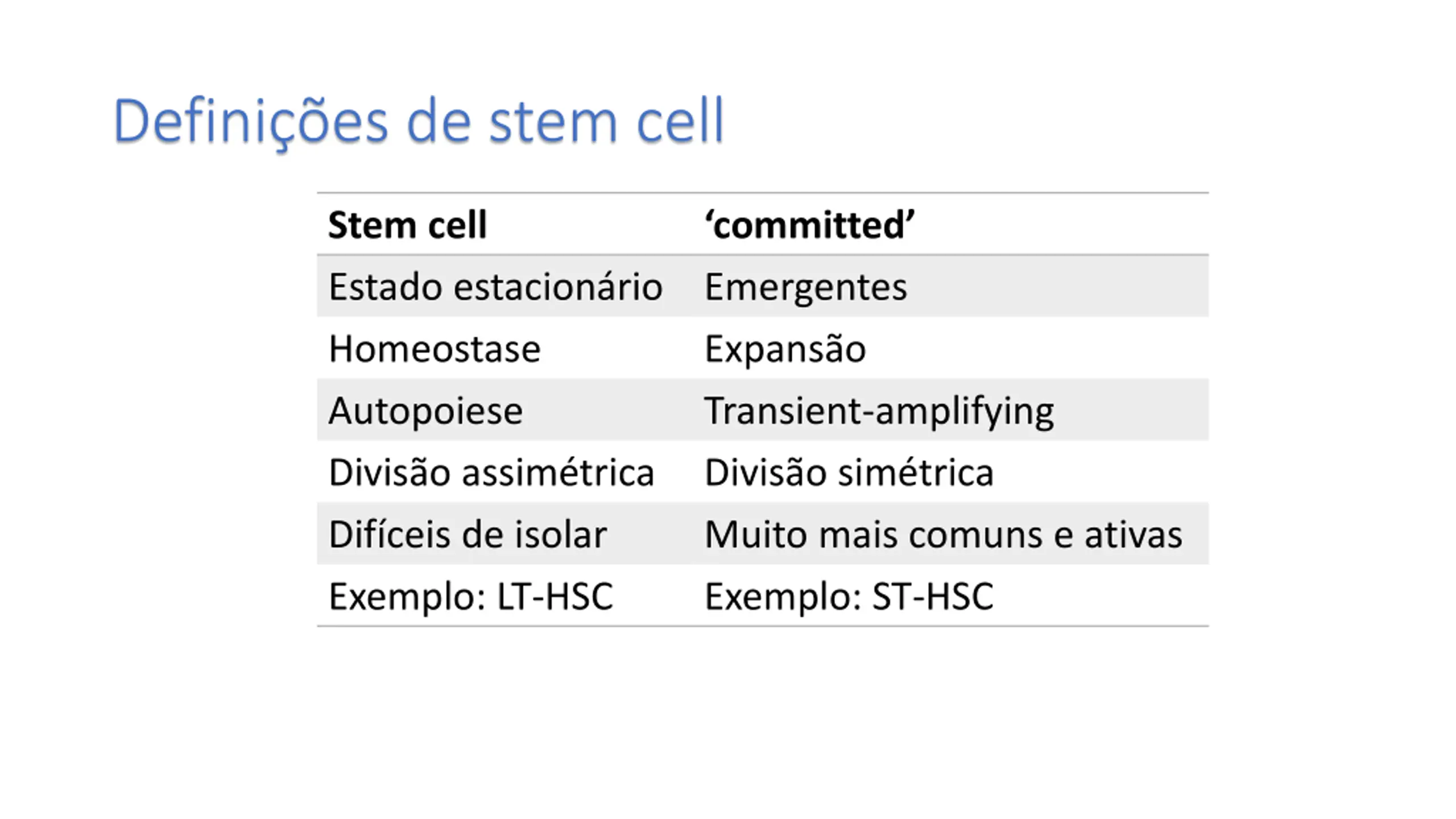1456x819 pixels.
Task: Click the 'Estado estacionário' table cell
Action: (x=505, y=286)
